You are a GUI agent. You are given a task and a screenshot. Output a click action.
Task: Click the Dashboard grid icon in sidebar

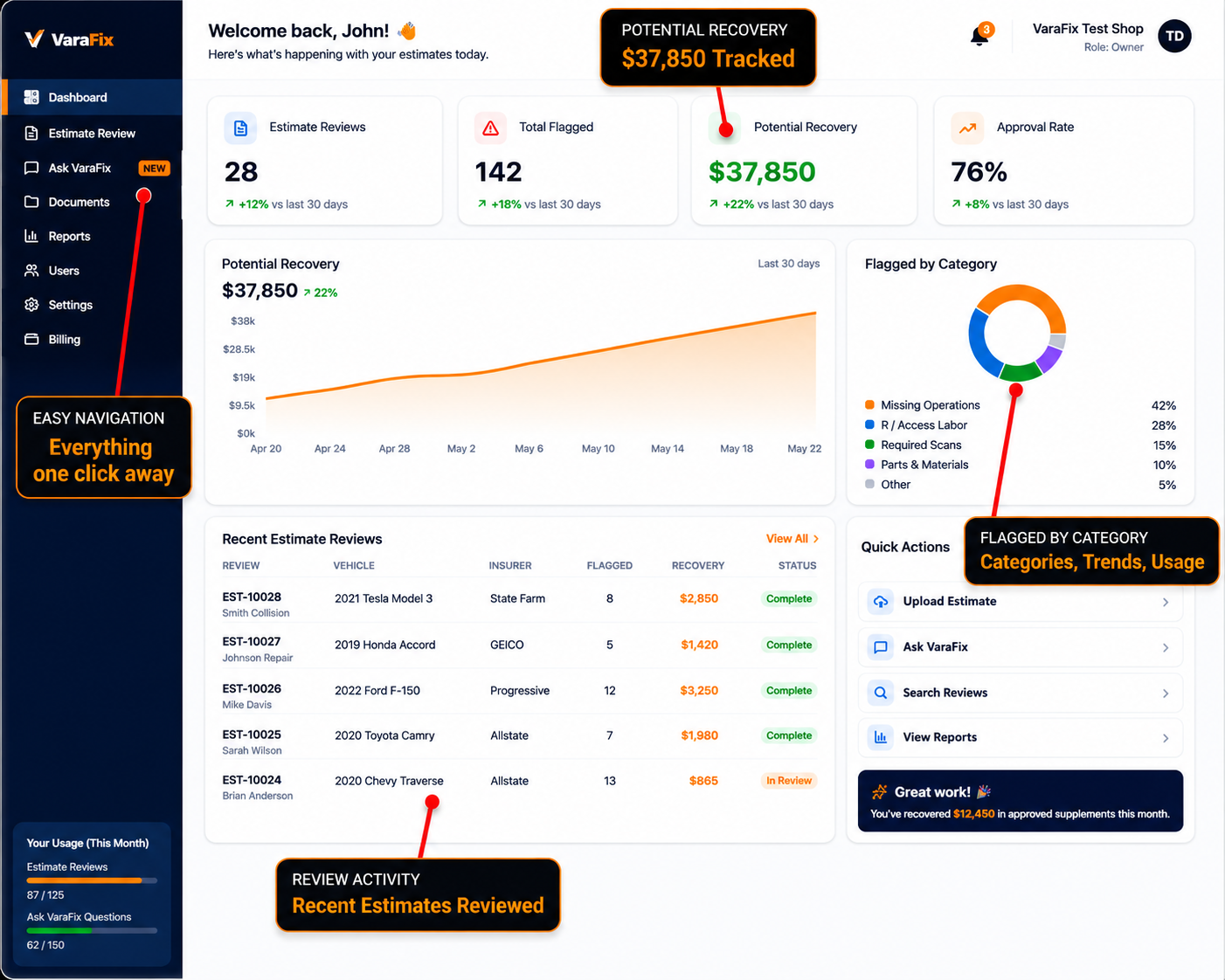(31, 97)
